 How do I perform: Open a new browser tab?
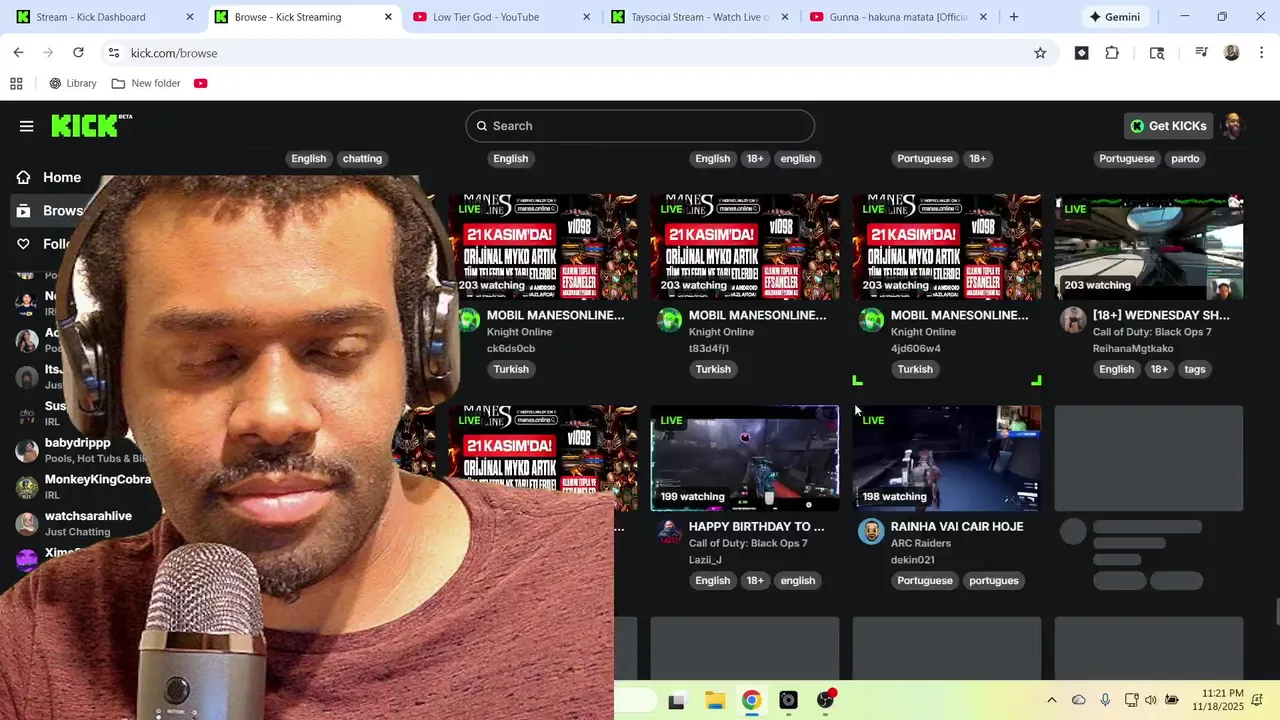[x=1014, y=17]
